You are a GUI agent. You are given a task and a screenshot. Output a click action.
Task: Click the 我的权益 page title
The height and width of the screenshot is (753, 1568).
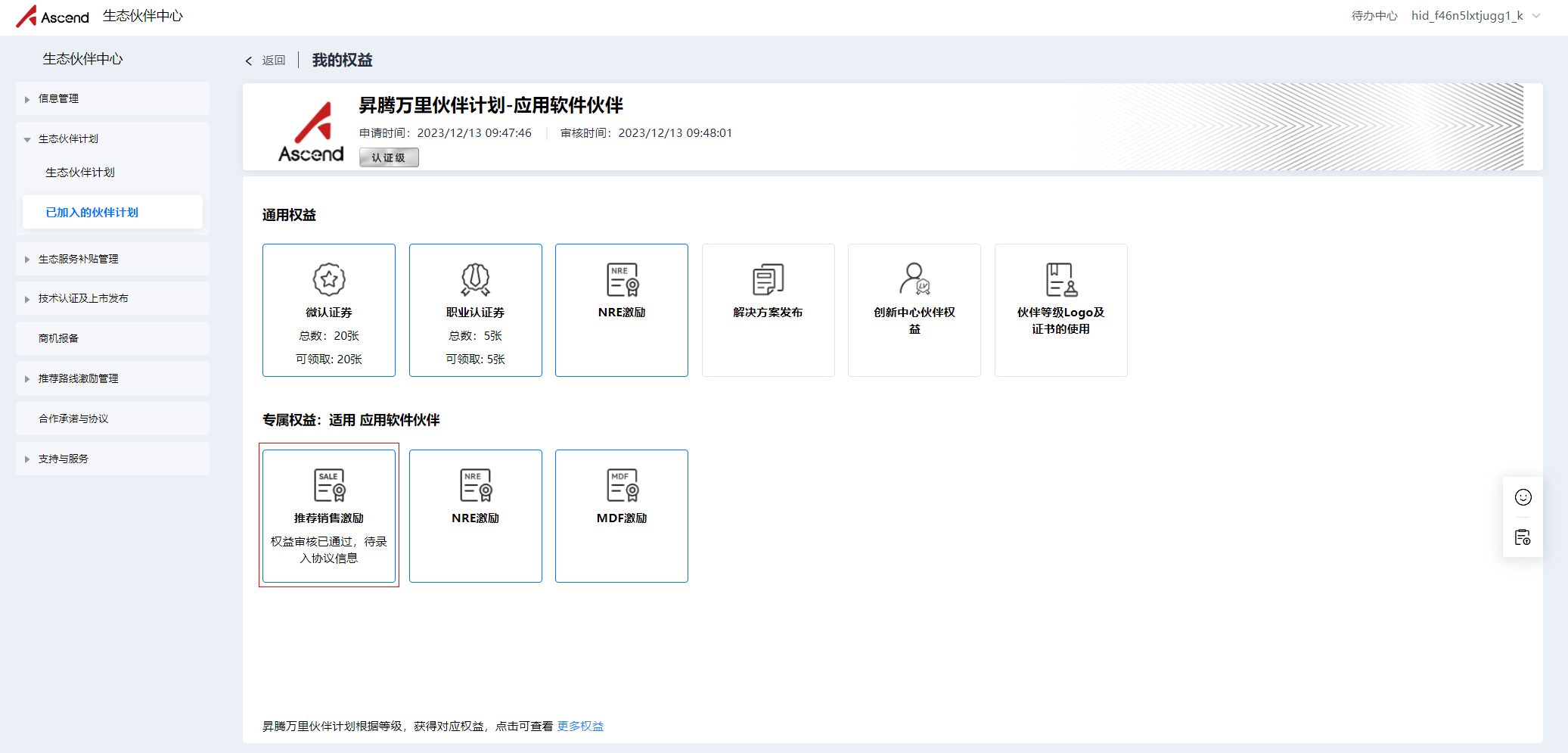tap(343, 61)
